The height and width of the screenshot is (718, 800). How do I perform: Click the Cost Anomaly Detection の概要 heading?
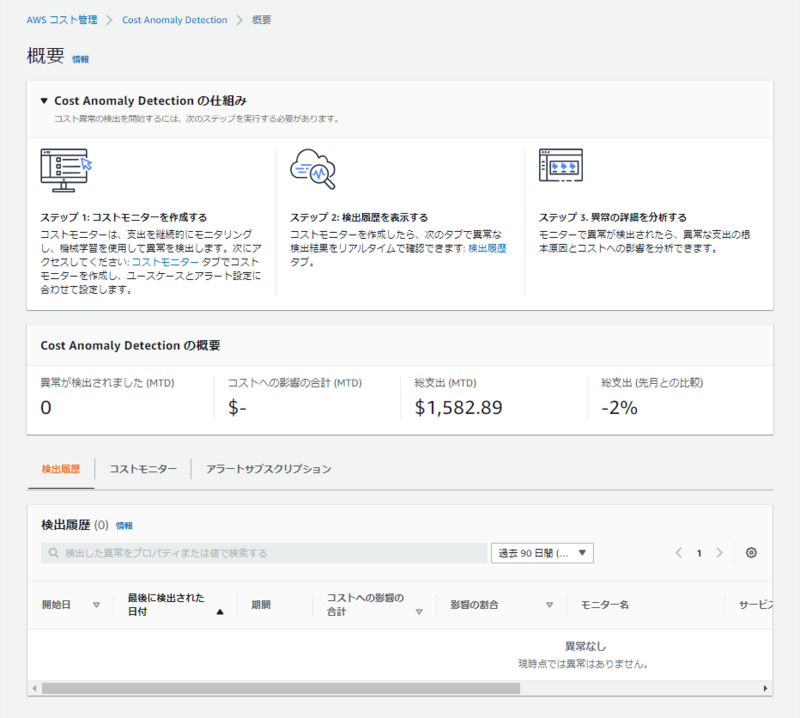(130, 345)
